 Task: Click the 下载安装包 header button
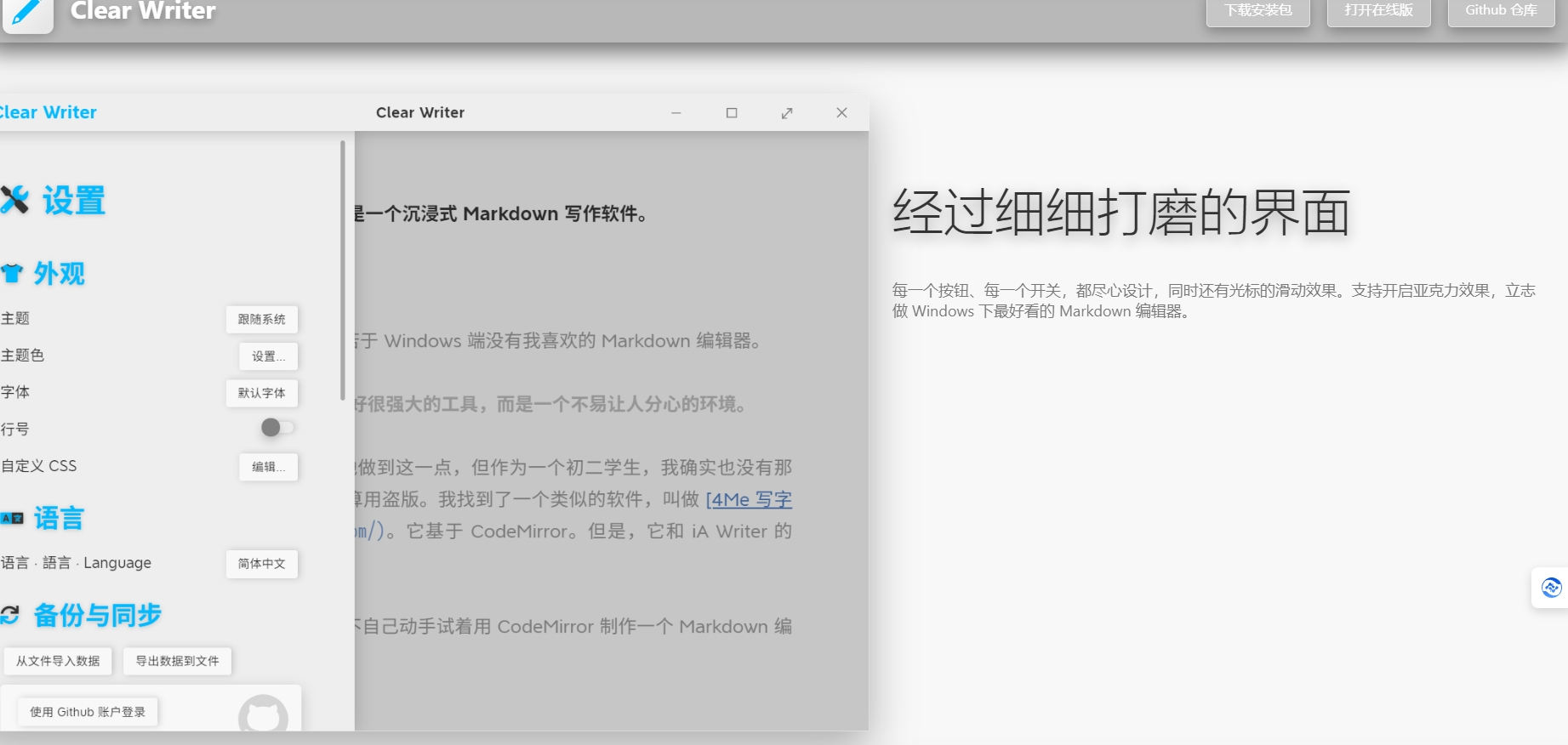(x=1258, y=11)
